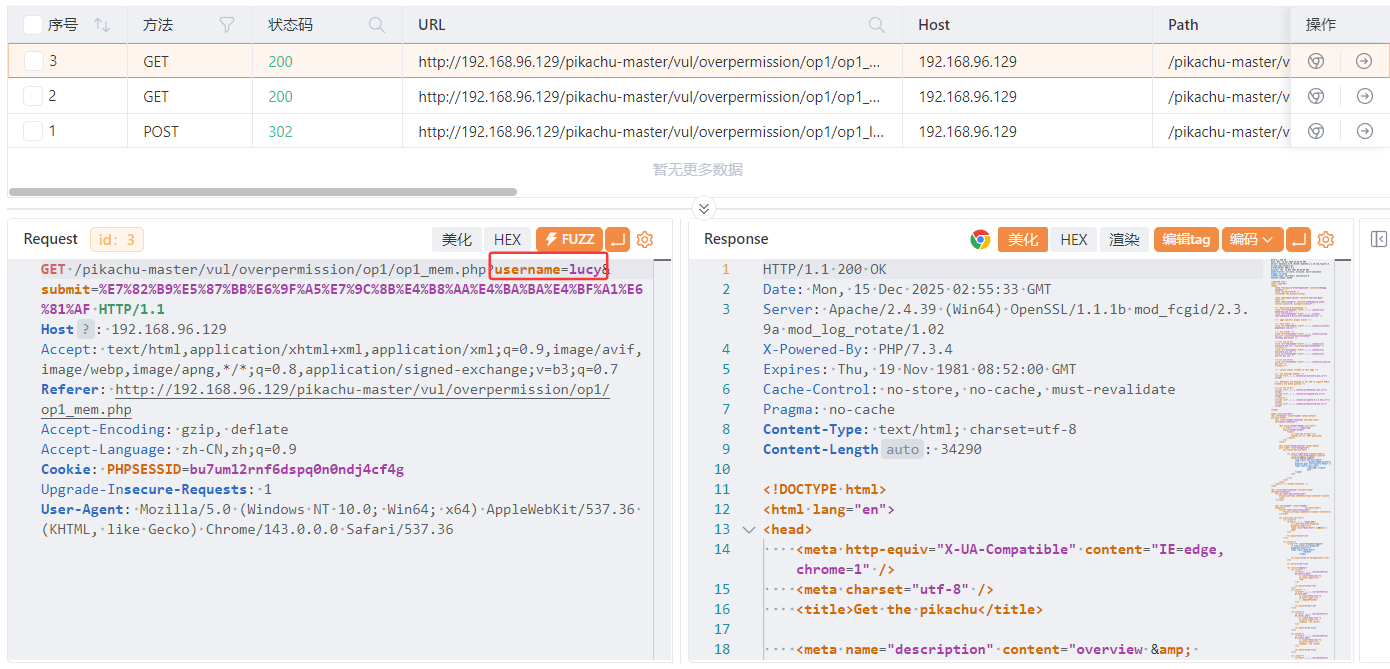The height and width of the screenshot is (669, 1390).
Task: Click the horizontal scrollbar under the table
Action: pyautogui.click(x=263, y=191)
